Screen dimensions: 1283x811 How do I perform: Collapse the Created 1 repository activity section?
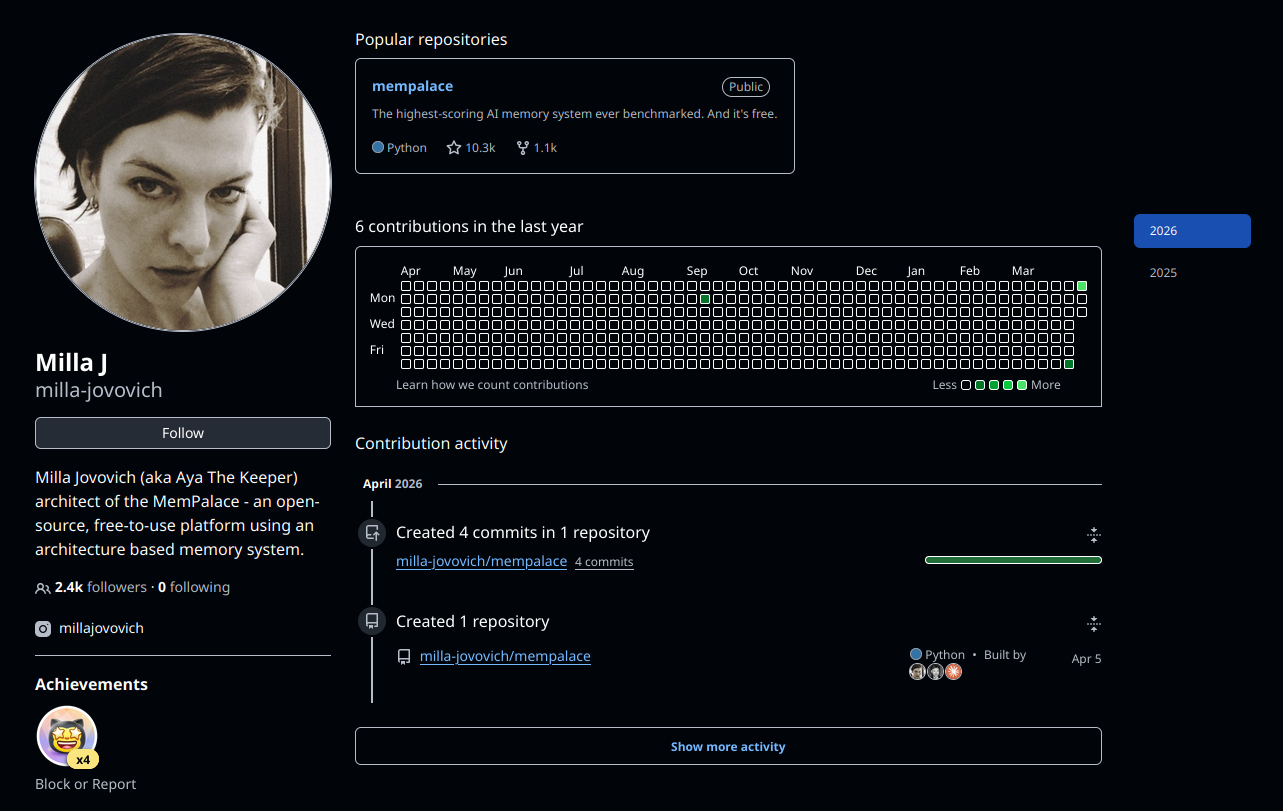[x=1093, y=624]
